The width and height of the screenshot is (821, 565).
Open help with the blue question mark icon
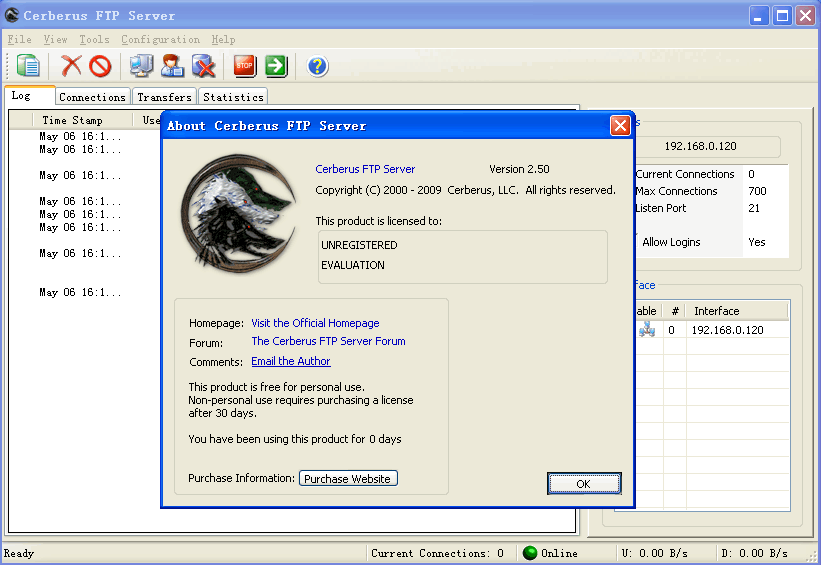click(318, 66)
